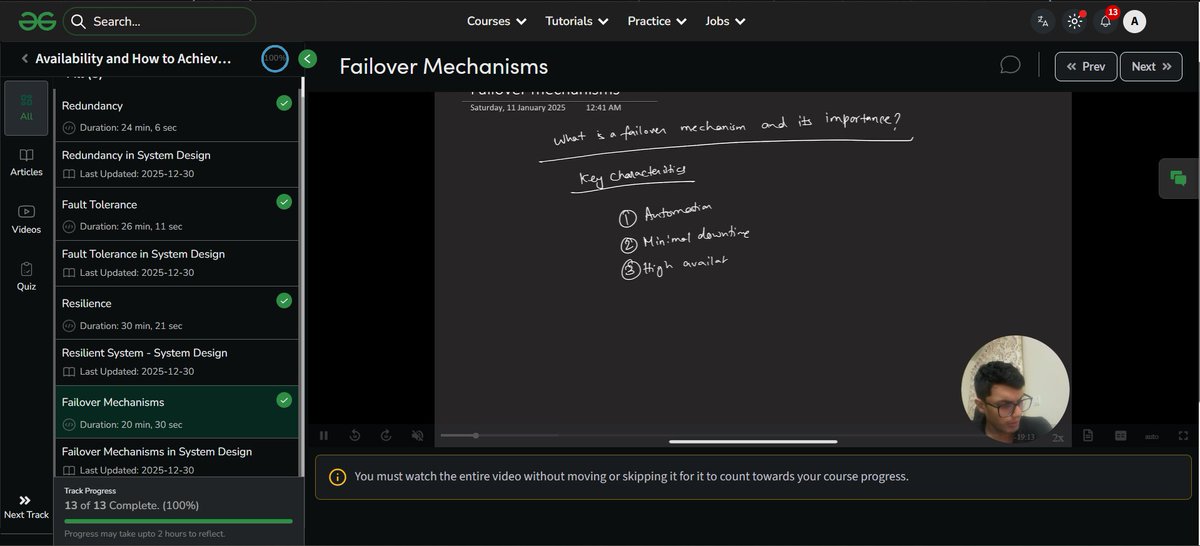
Task: Open the Redundancy video lesson
Action: [x=176, y=115]
